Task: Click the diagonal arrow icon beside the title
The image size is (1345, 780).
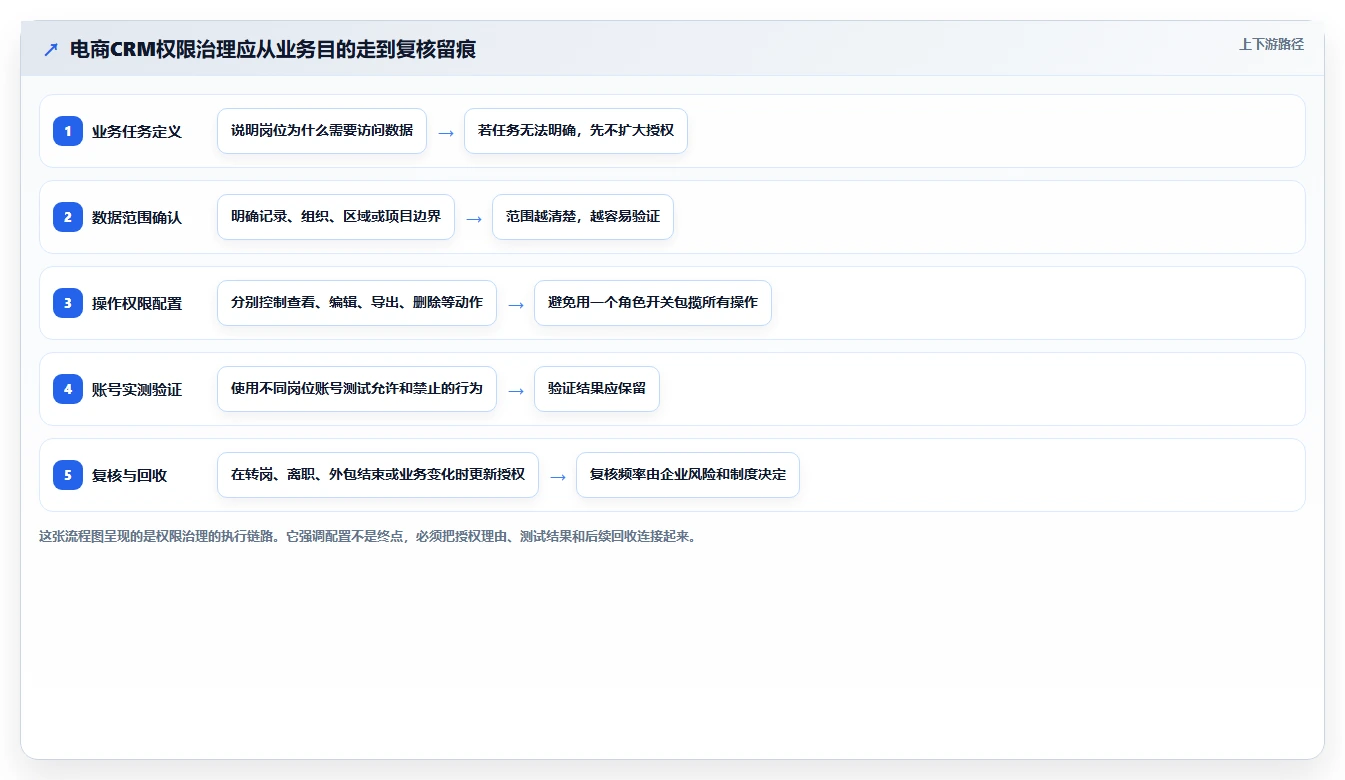Action: click(x=51, y=50)
